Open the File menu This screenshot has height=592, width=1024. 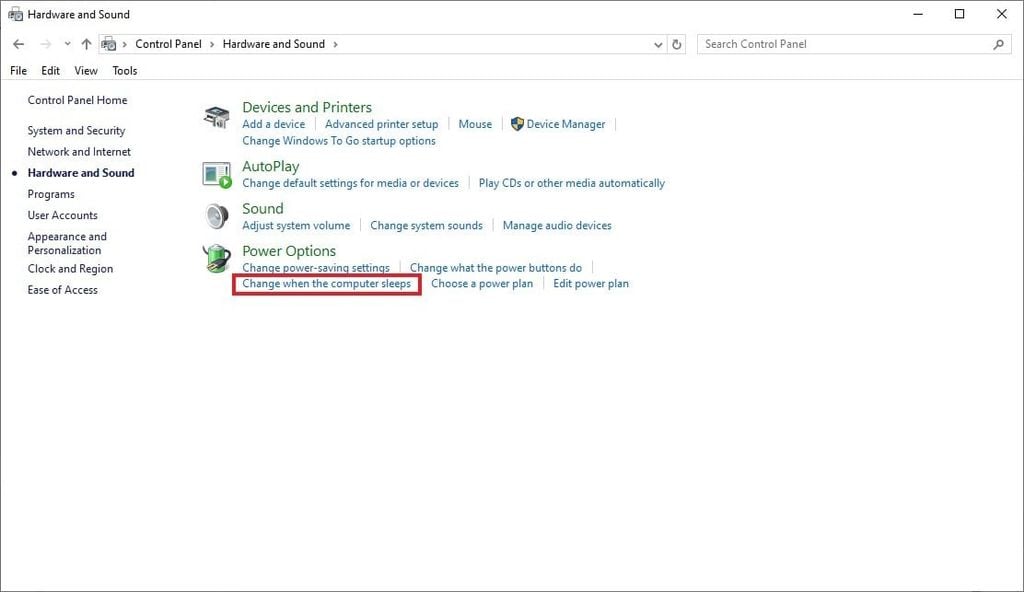click(x=18, y=71)
